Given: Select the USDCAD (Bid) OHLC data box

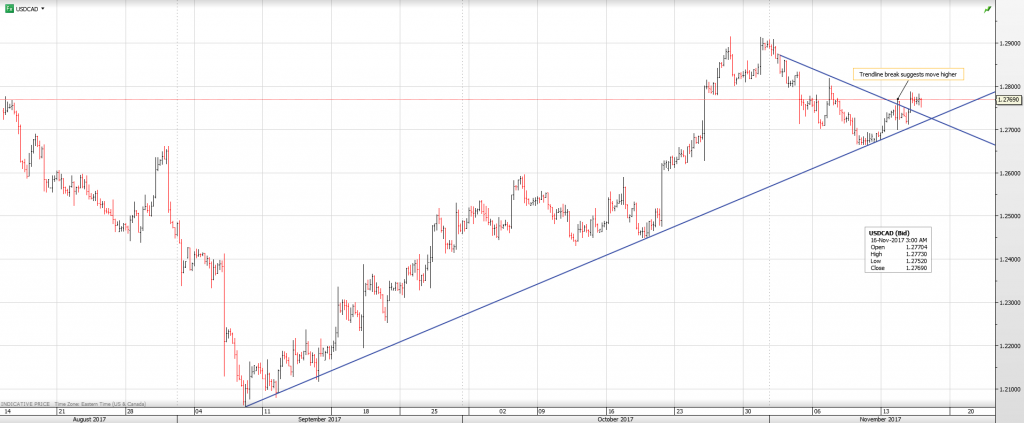Looking at the screenshot, I should [898, 250].
